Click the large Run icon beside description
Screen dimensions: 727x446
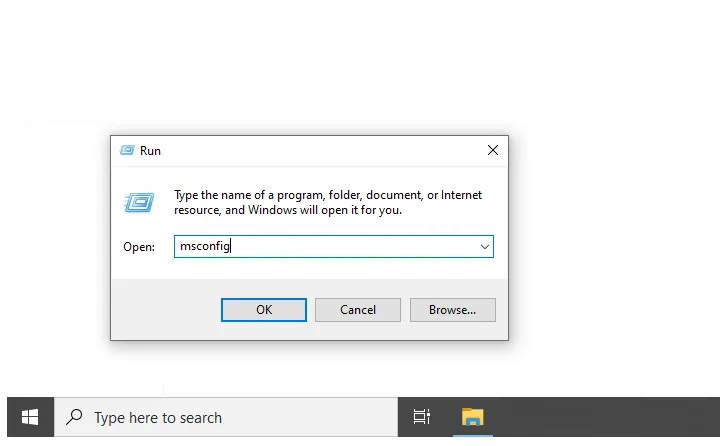[139, 203]
